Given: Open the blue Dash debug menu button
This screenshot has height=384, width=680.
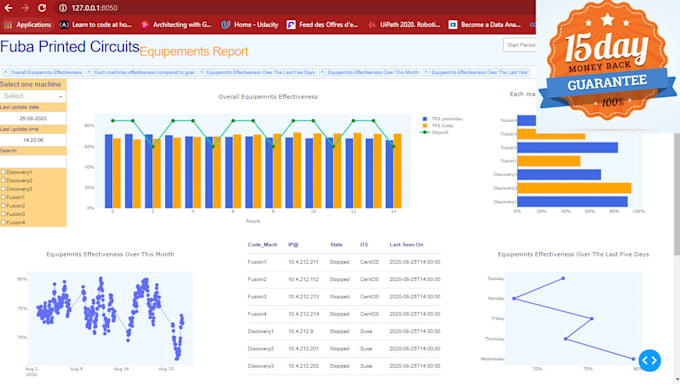Looking at the screenshot, I should pyautogui.click(x=650, y=360).
